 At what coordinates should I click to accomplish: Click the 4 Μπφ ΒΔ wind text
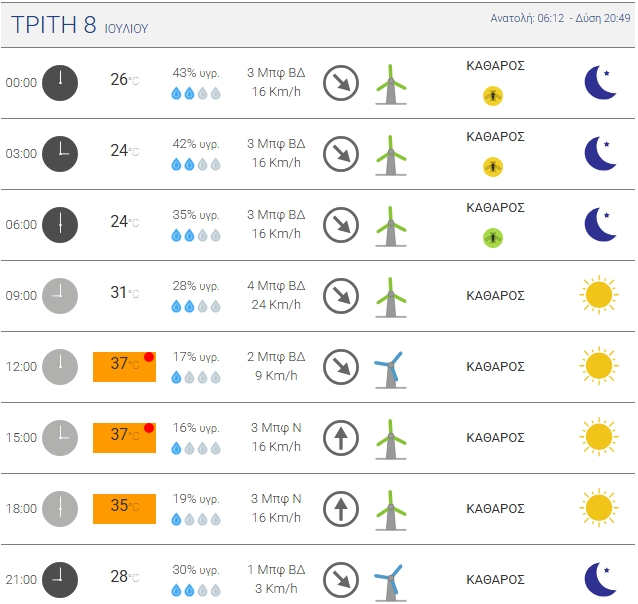click(x=276, y=286)
